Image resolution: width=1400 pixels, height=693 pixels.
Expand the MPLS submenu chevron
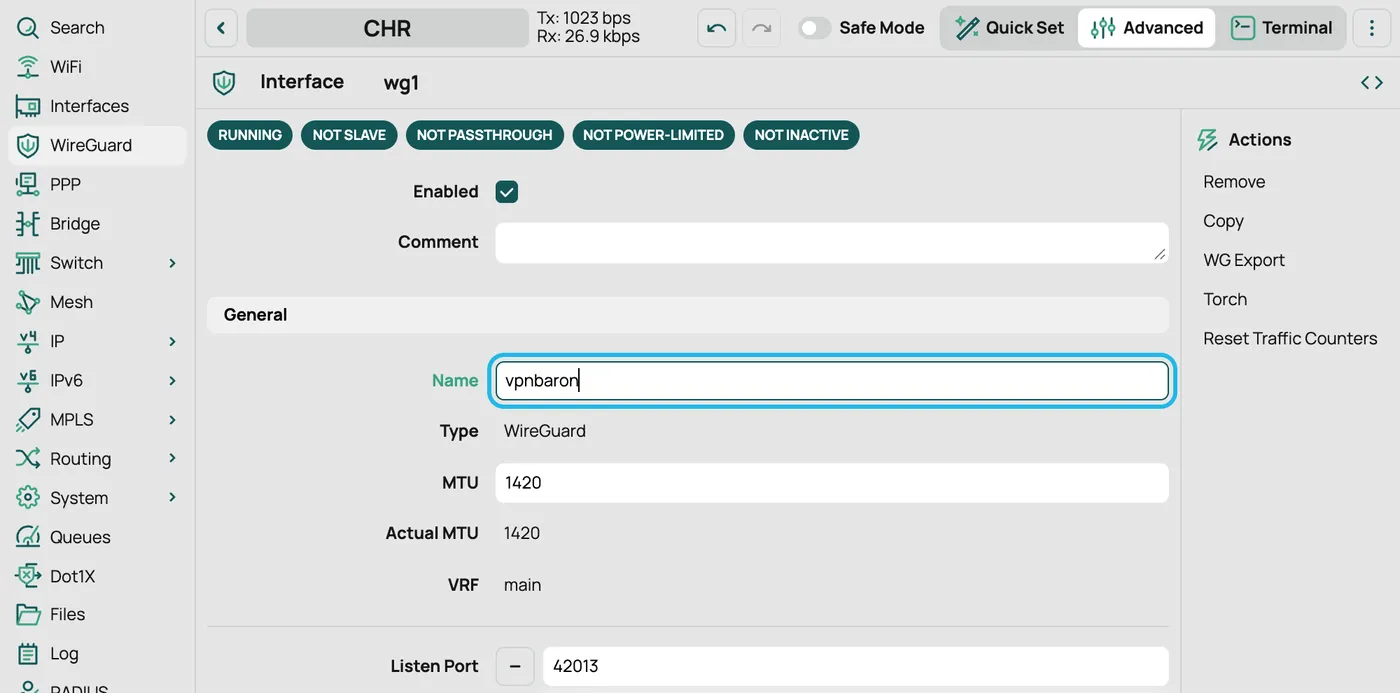pyautogui.click(x=172, y=419)
